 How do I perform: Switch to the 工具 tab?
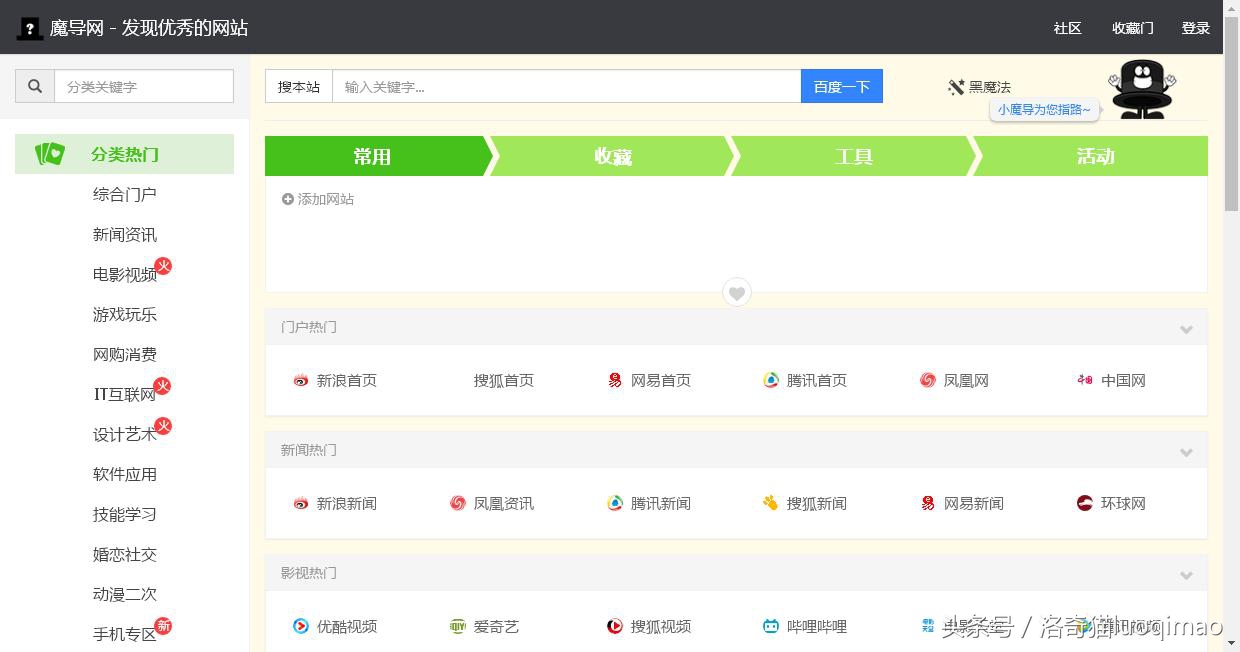coord(853,156)
